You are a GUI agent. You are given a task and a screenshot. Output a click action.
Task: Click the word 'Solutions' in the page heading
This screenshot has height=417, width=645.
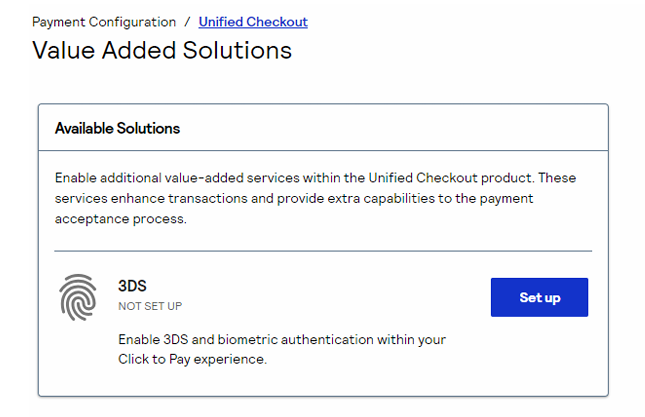pos(238,49)
